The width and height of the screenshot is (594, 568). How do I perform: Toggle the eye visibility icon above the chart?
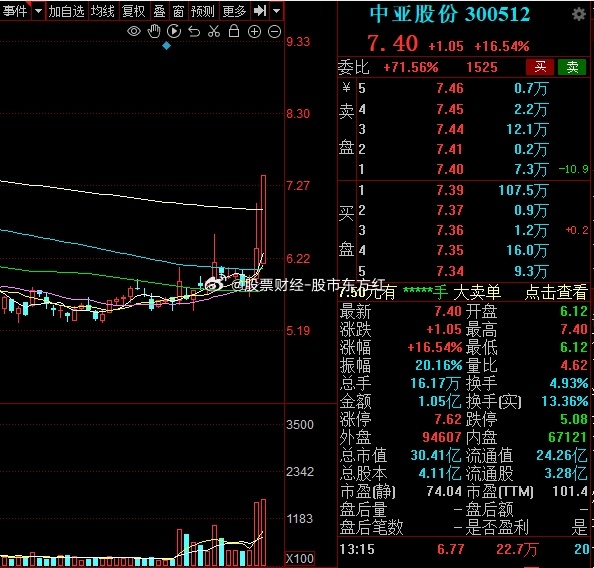coord(134,31)
